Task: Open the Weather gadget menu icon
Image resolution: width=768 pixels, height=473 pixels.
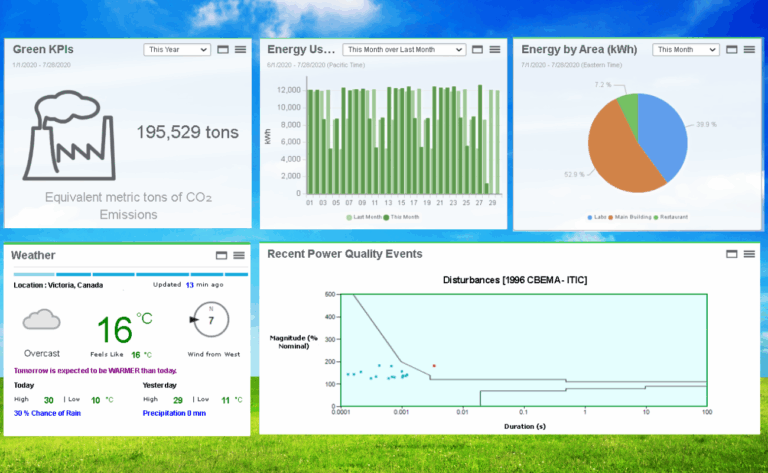Action: coord(239,255)
